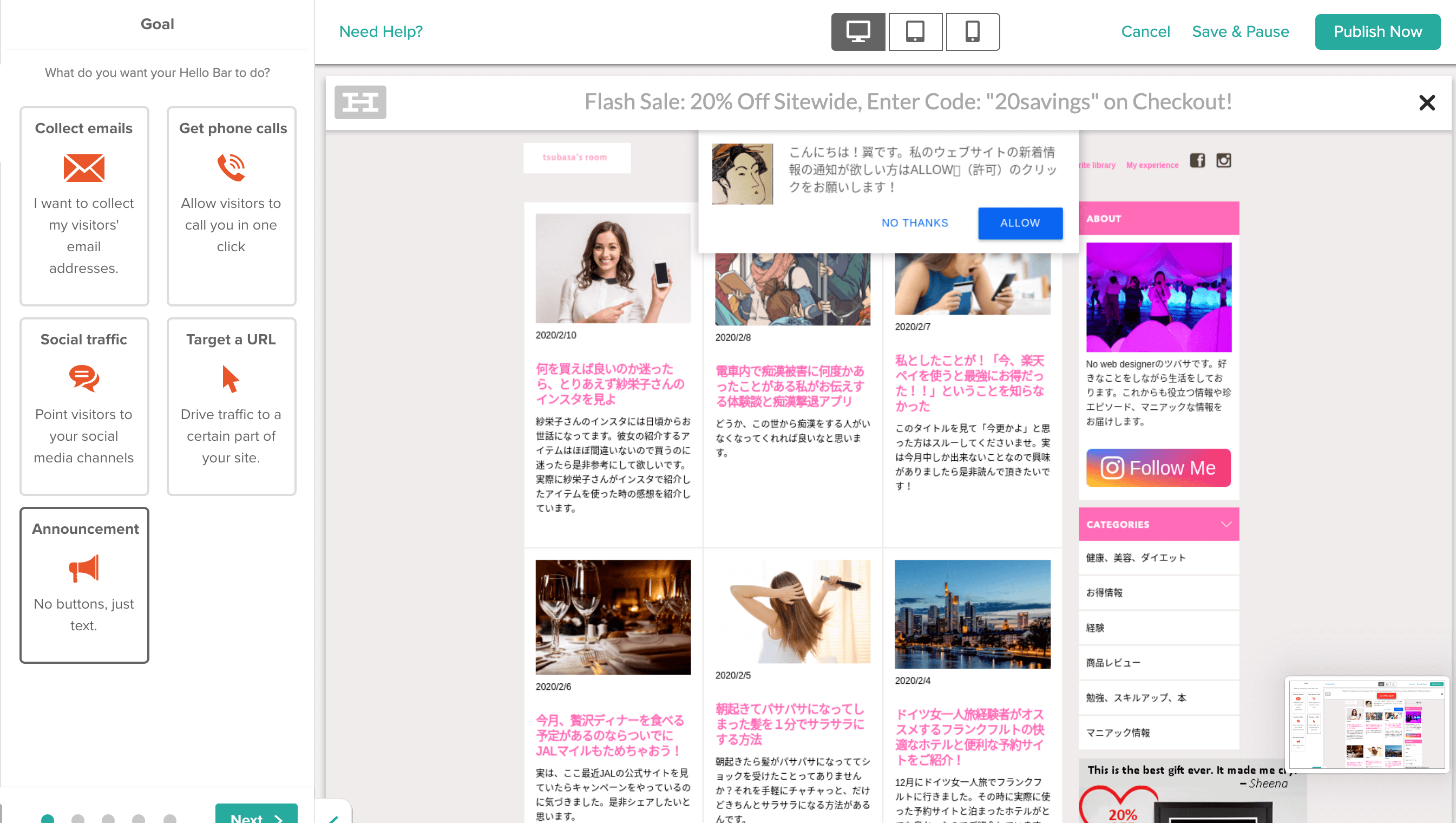Click the Get phone calls handset icon
The image size is (1456, 823).
[231, 167]
